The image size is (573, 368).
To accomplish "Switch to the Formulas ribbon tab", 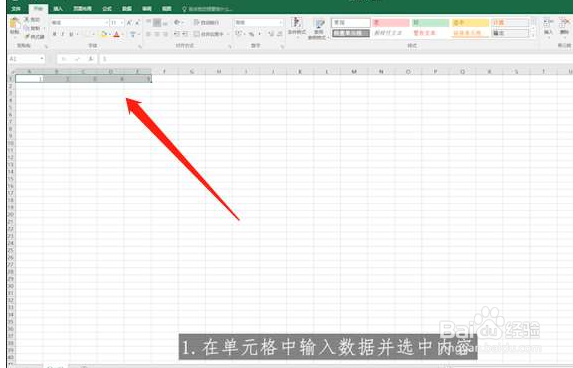I will pyautogui.click(x=107, y=9).
